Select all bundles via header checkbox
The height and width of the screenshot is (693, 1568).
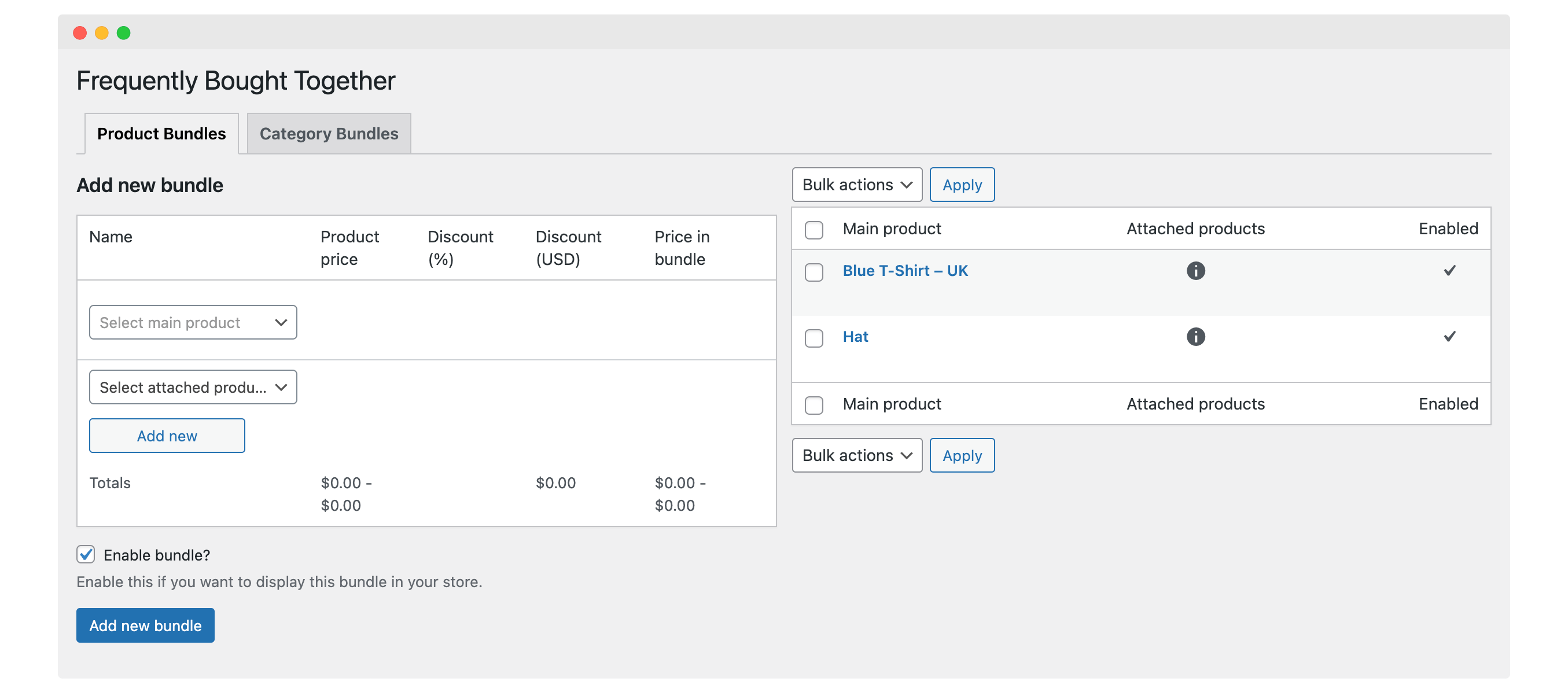point(814,230)
